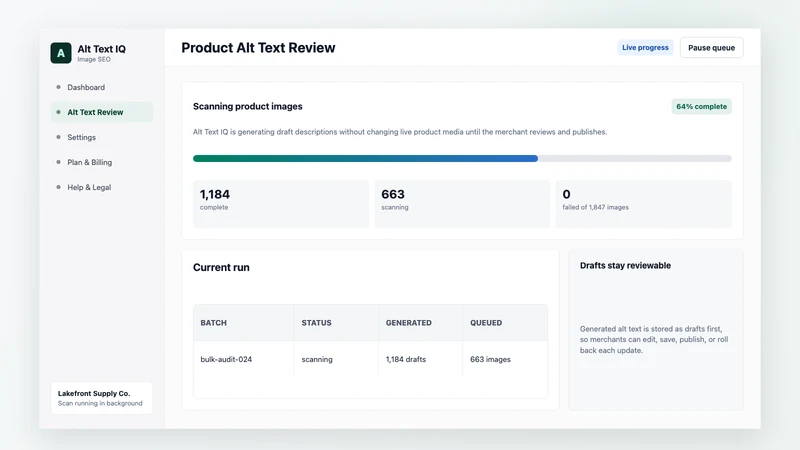The width and height of the screenshot is (800, 450).
Task: Click the BATCH column header
Action: point(244,323)
